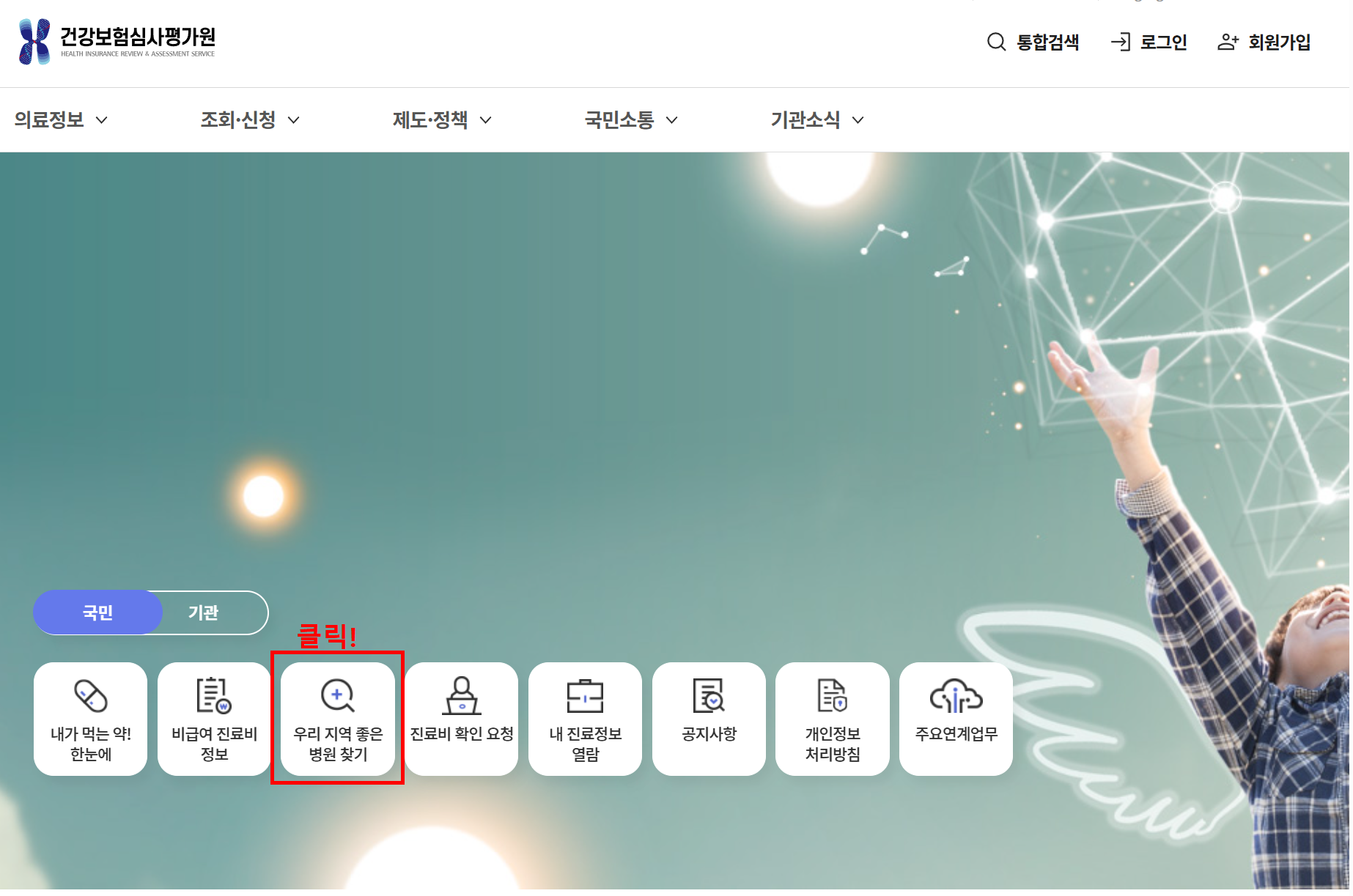The width and height of the screenshot is (1353, 896).
Task: Expand the 기관소식 menu chevron
Action: 858,120
